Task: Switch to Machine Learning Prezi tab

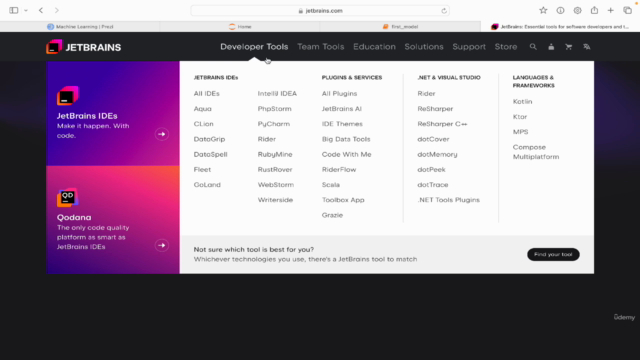Action: pyautogui.click(x=80, y=27)
